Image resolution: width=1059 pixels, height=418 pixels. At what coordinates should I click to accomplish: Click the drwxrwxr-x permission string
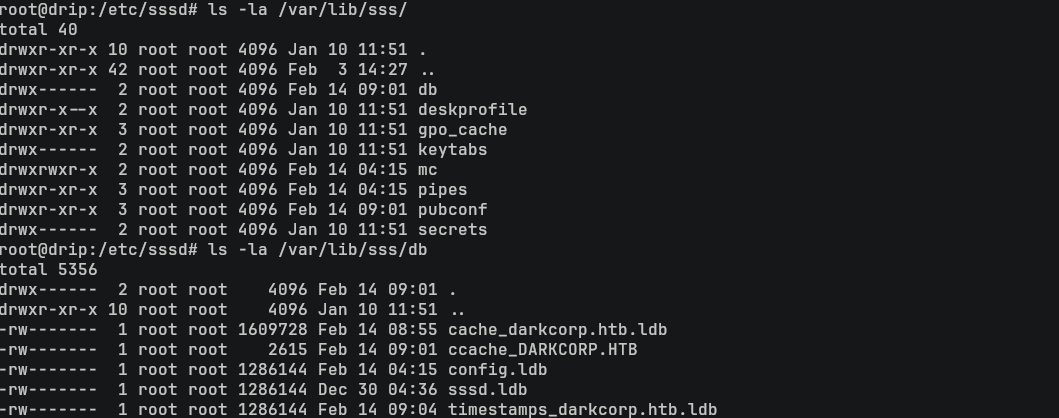[49, 170]
